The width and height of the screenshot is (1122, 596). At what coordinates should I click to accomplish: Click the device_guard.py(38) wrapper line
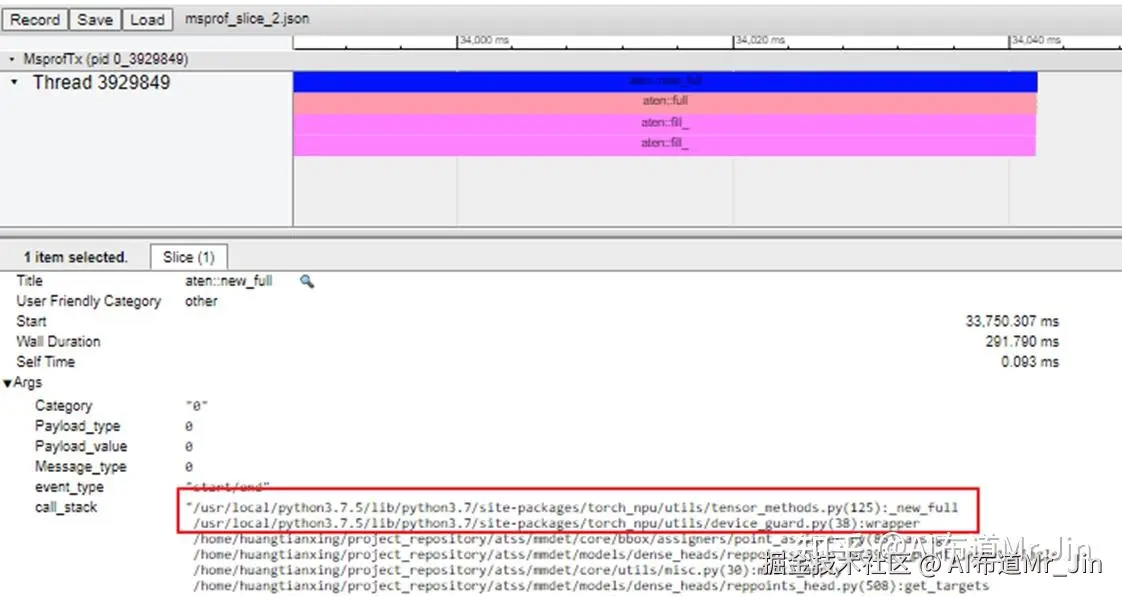click(x=556, y=523)
